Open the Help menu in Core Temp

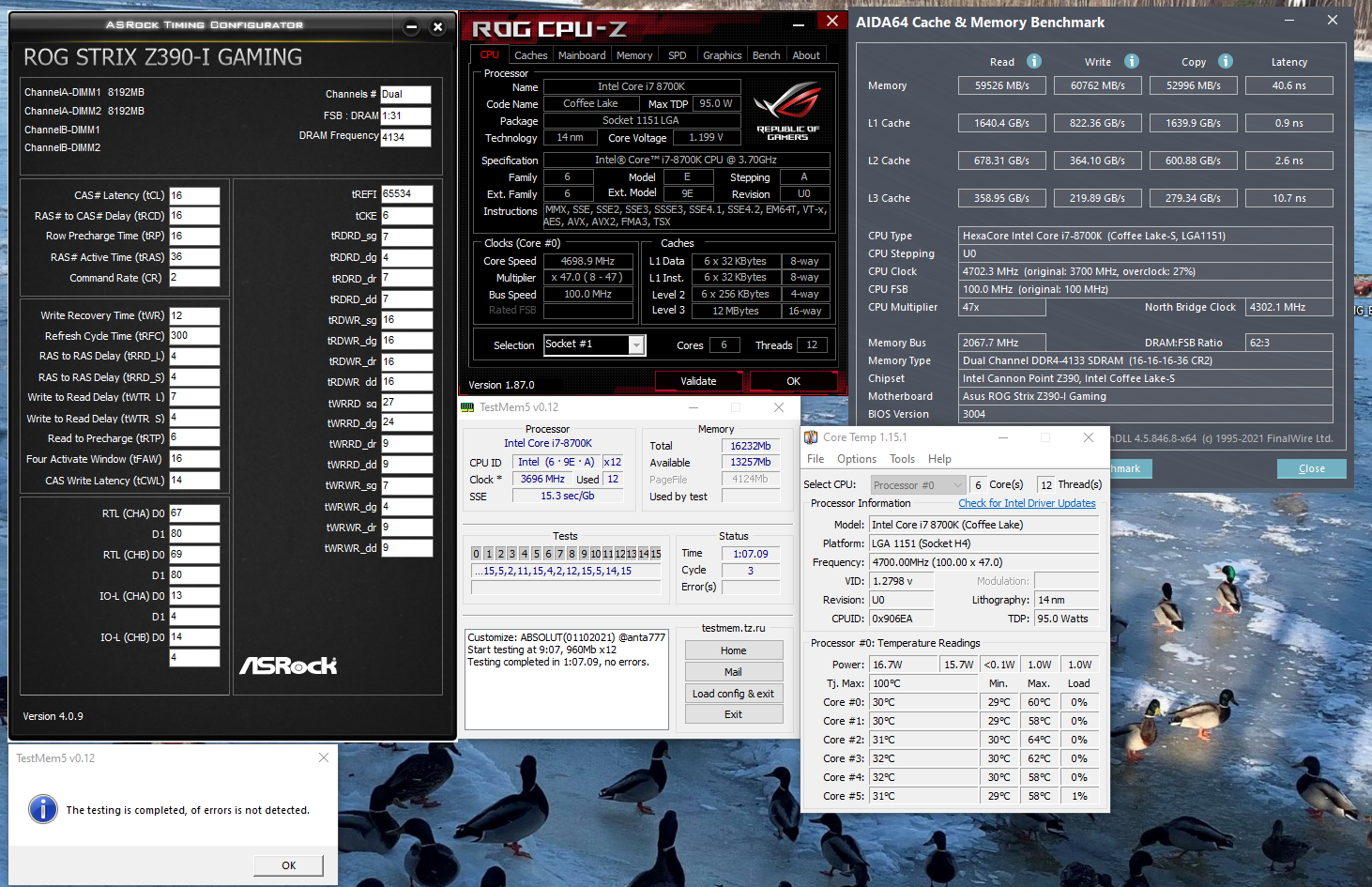(x=939, y=459)
